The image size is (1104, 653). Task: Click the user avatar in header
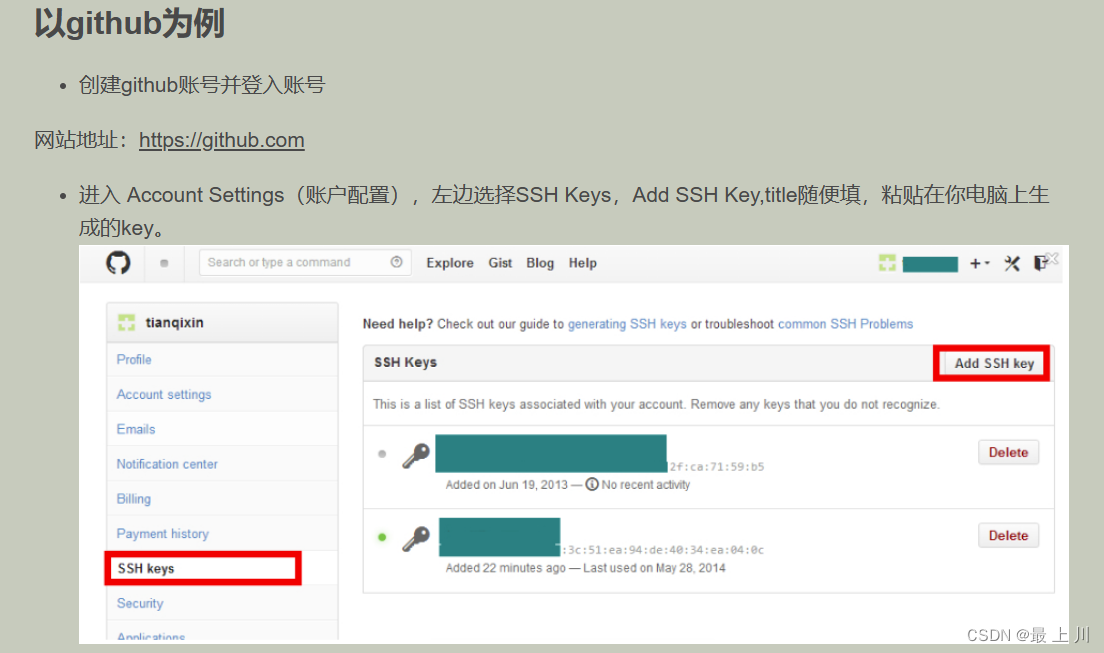(887, 263)
